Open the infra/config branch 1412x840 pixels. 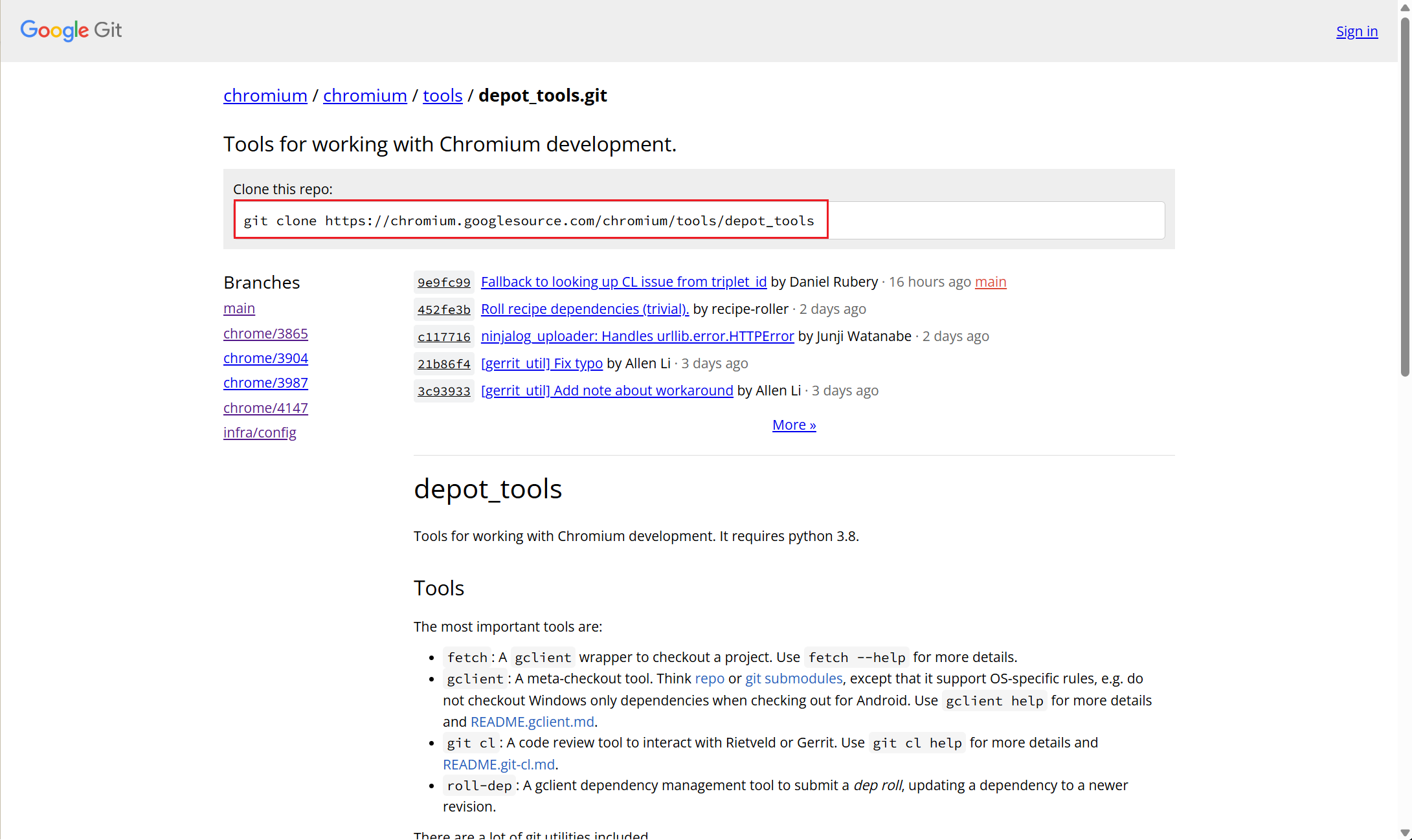point(260,432)
